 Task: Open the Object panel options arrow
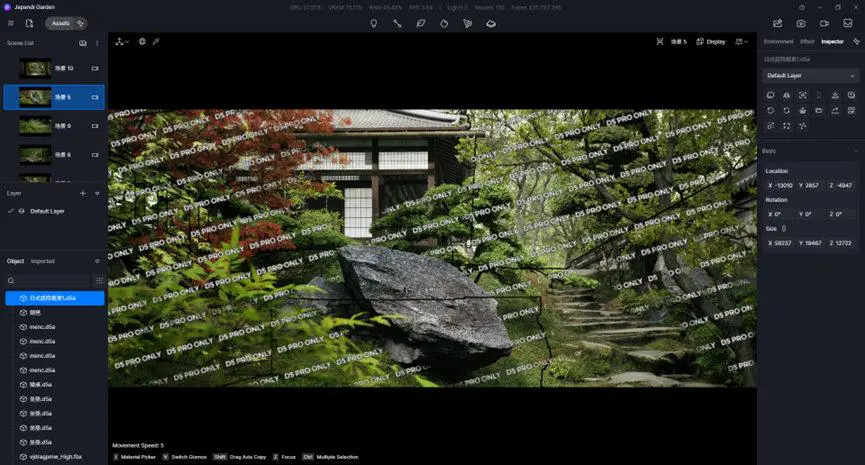click(x=97, y=261)
